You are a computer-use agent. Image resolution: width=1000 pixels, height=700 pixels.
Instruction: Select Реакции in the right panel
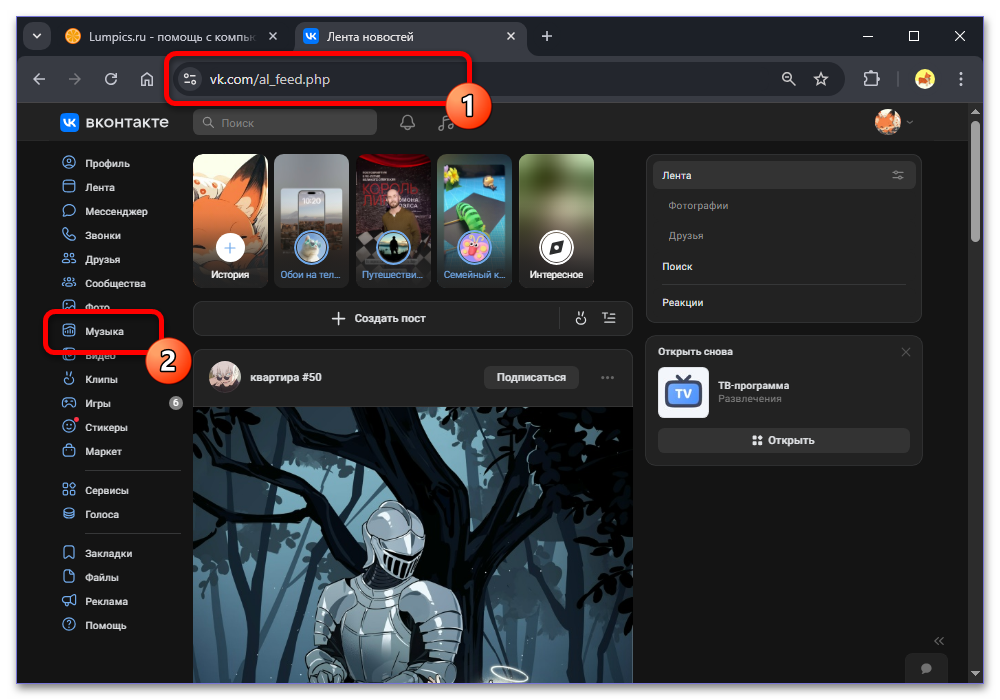pos(682,302)
